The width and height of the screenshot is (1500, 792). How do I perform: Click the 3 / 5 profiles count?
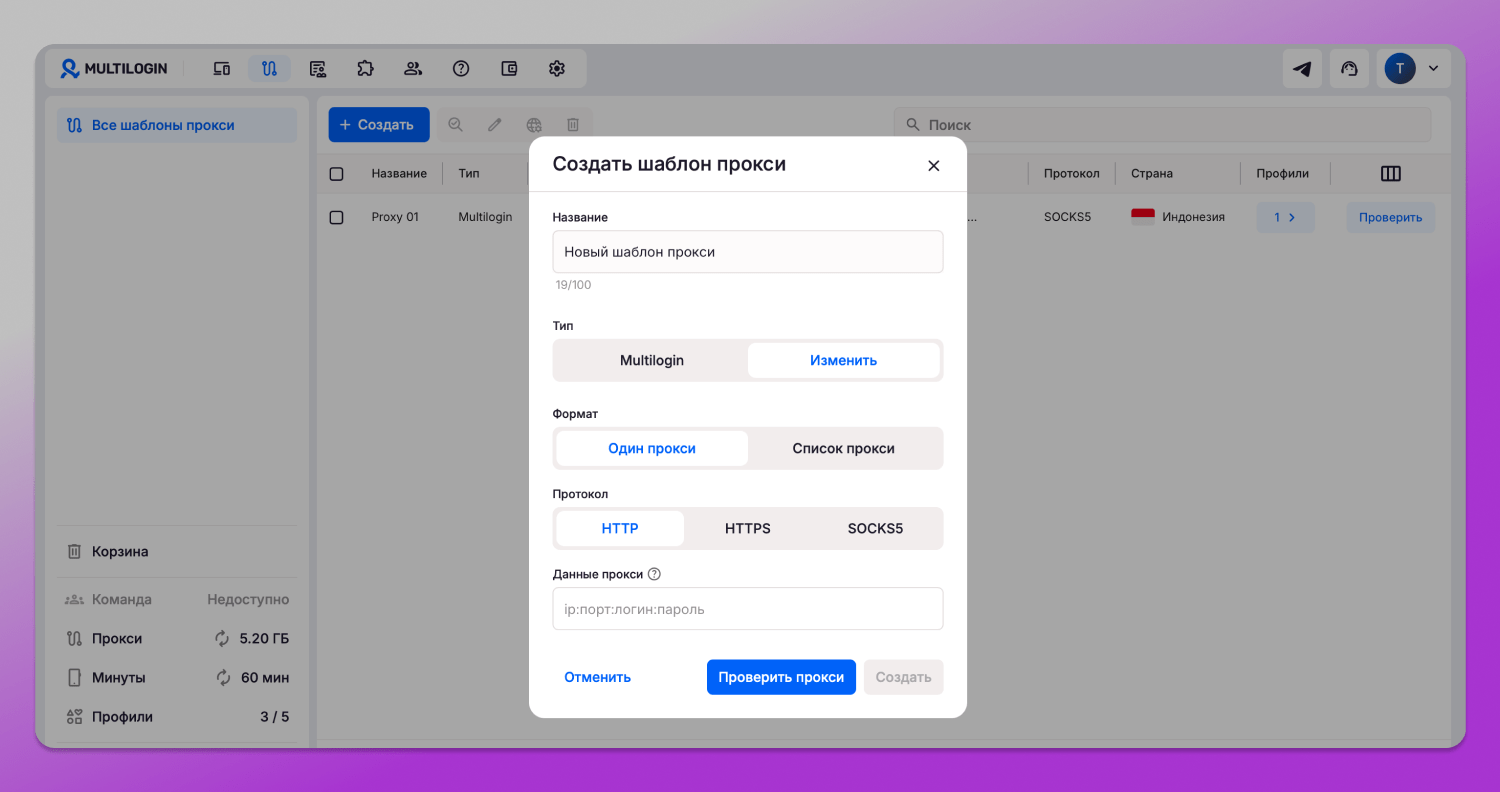pos(275,716)
